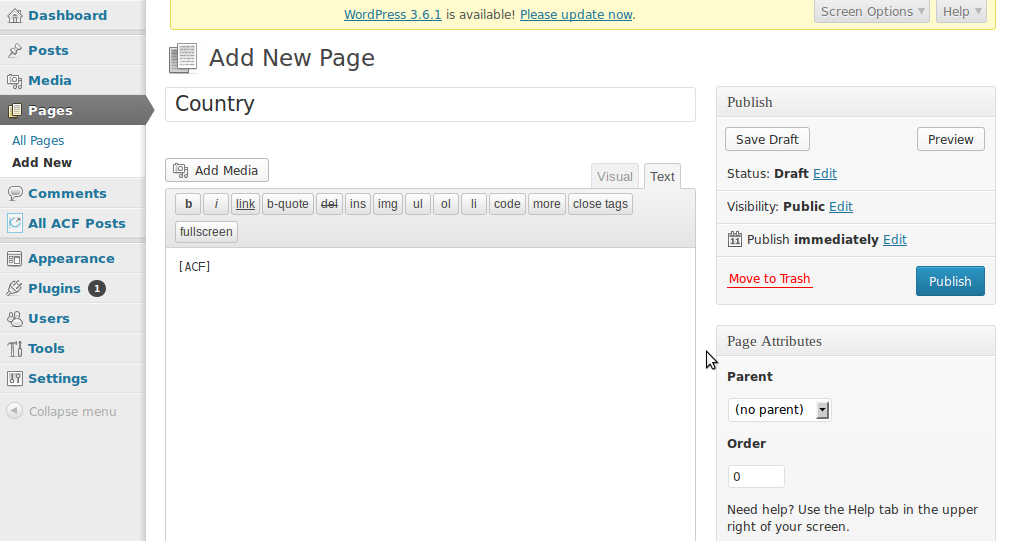The width and height of the screenshot is (1011, 541).
Task: Click the link quicktag button
Action: [x=245, y=204]
